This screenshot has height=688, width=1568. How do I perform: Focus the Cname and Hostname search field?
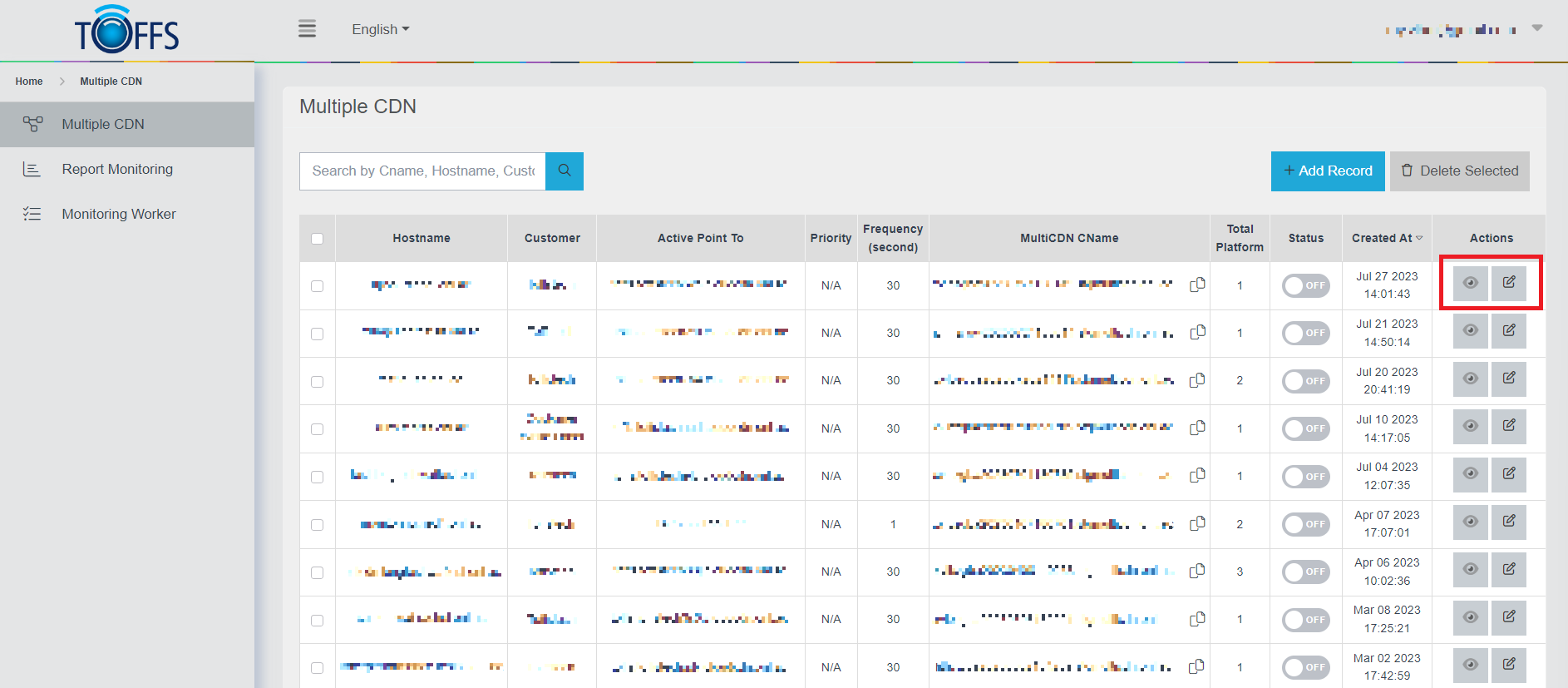pyautogui.click(x=422, y=171)
